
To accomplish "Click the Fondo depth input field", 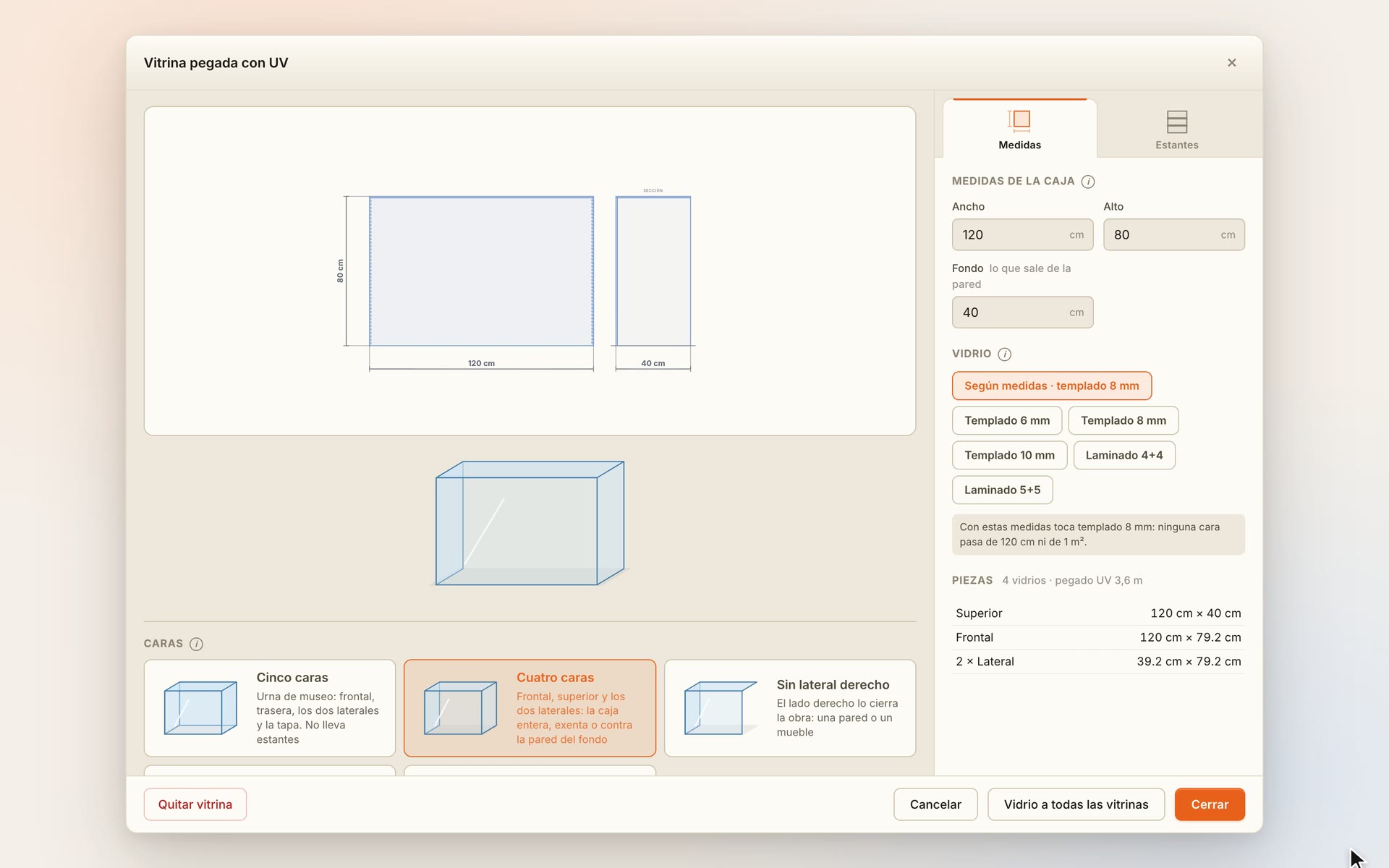I will click(1022, 312).
